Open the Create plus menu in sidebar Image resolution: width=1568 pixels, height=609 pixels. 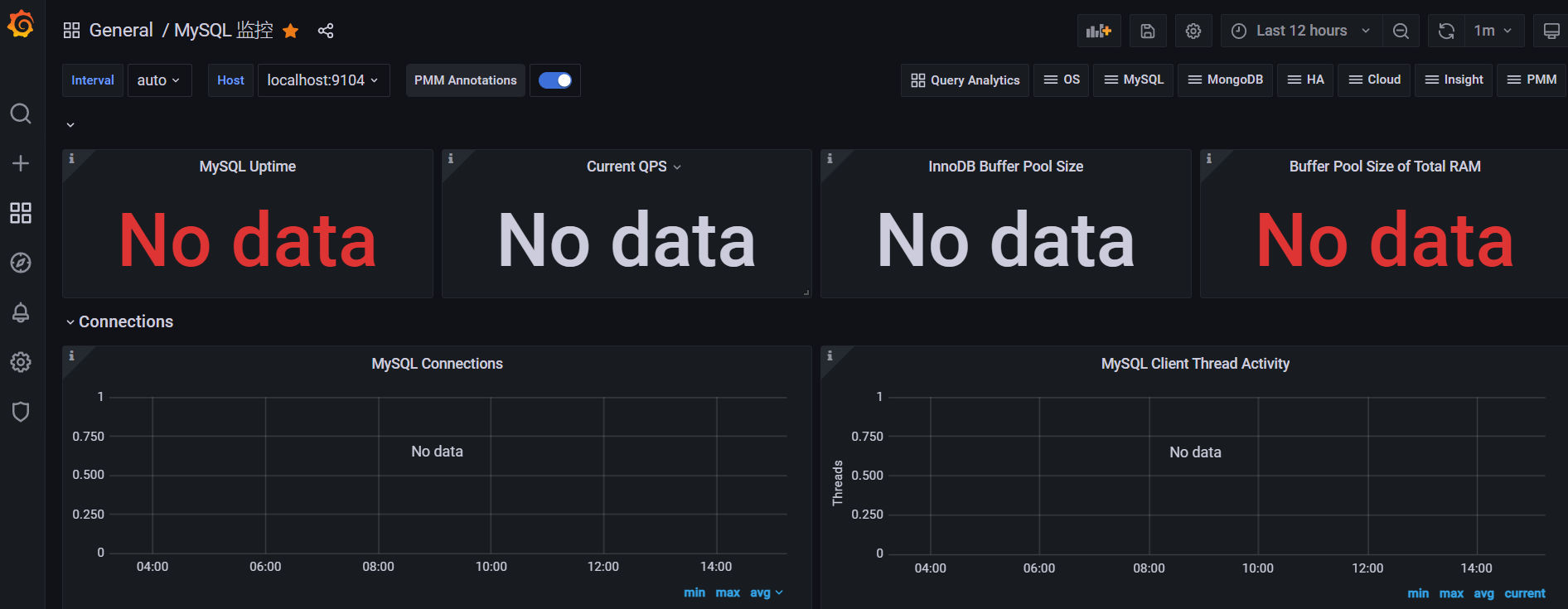click(x=21, y=163)
